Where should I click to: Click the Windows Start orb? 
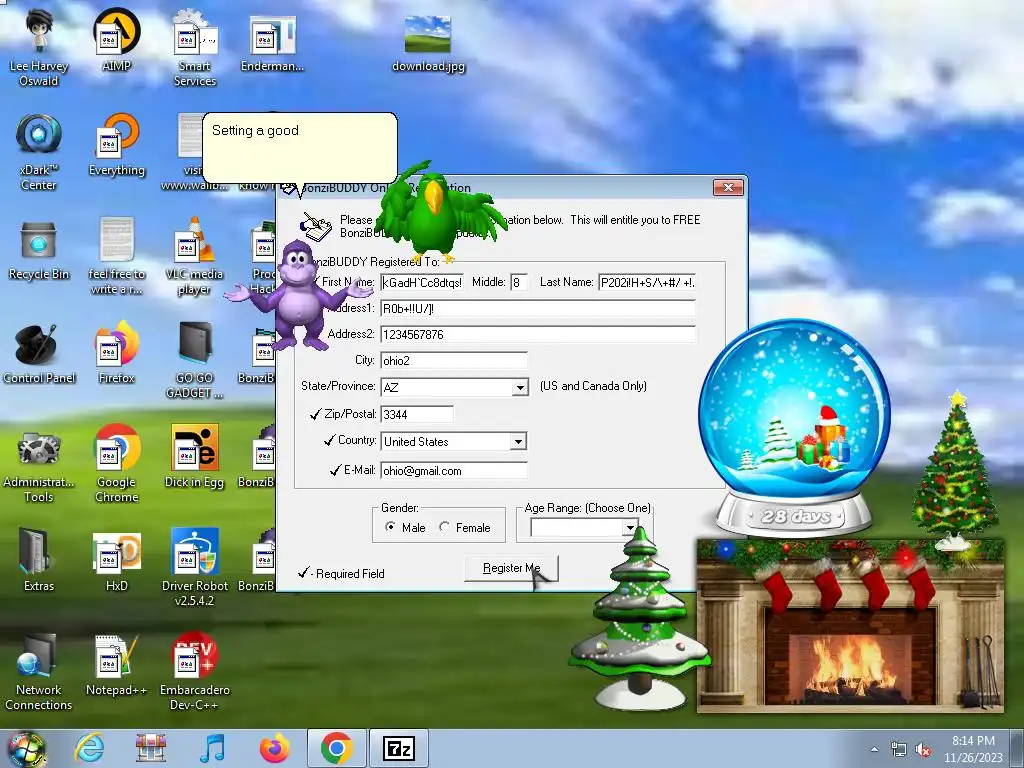[x=27, y=749]
